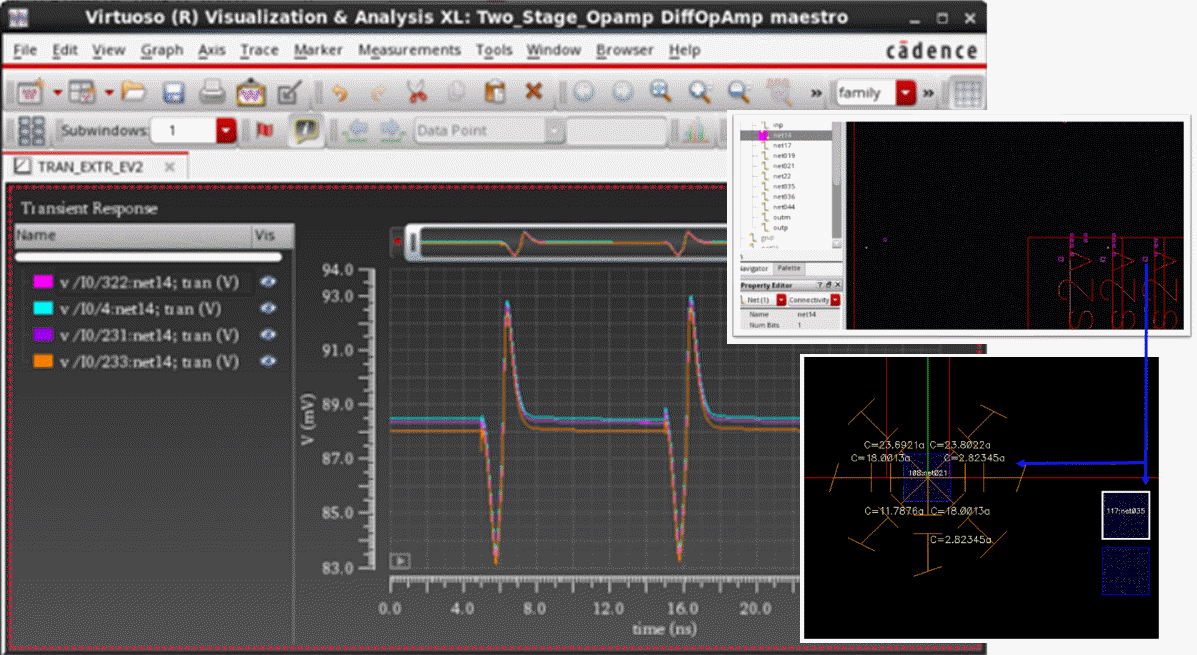This screenshot has height=655, width=1197.
Task: Click the save floppy disk icon
Action: (173, 93)
